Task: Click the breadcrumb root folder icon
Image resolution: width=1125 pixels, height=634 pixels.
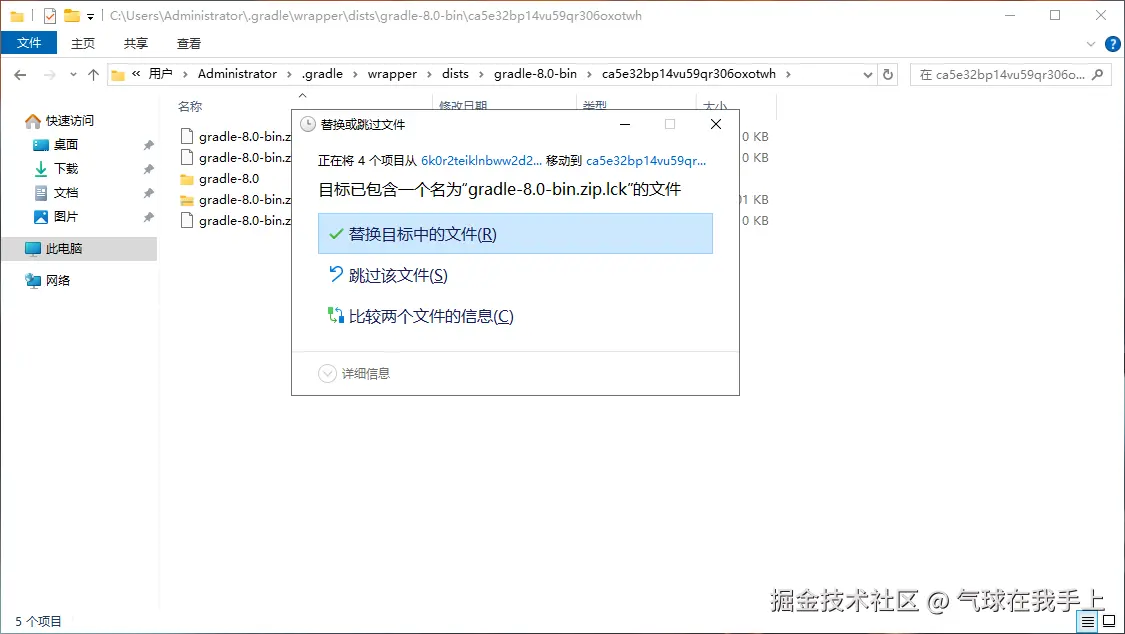Action: pyautogui.click(x=118, y=75)
